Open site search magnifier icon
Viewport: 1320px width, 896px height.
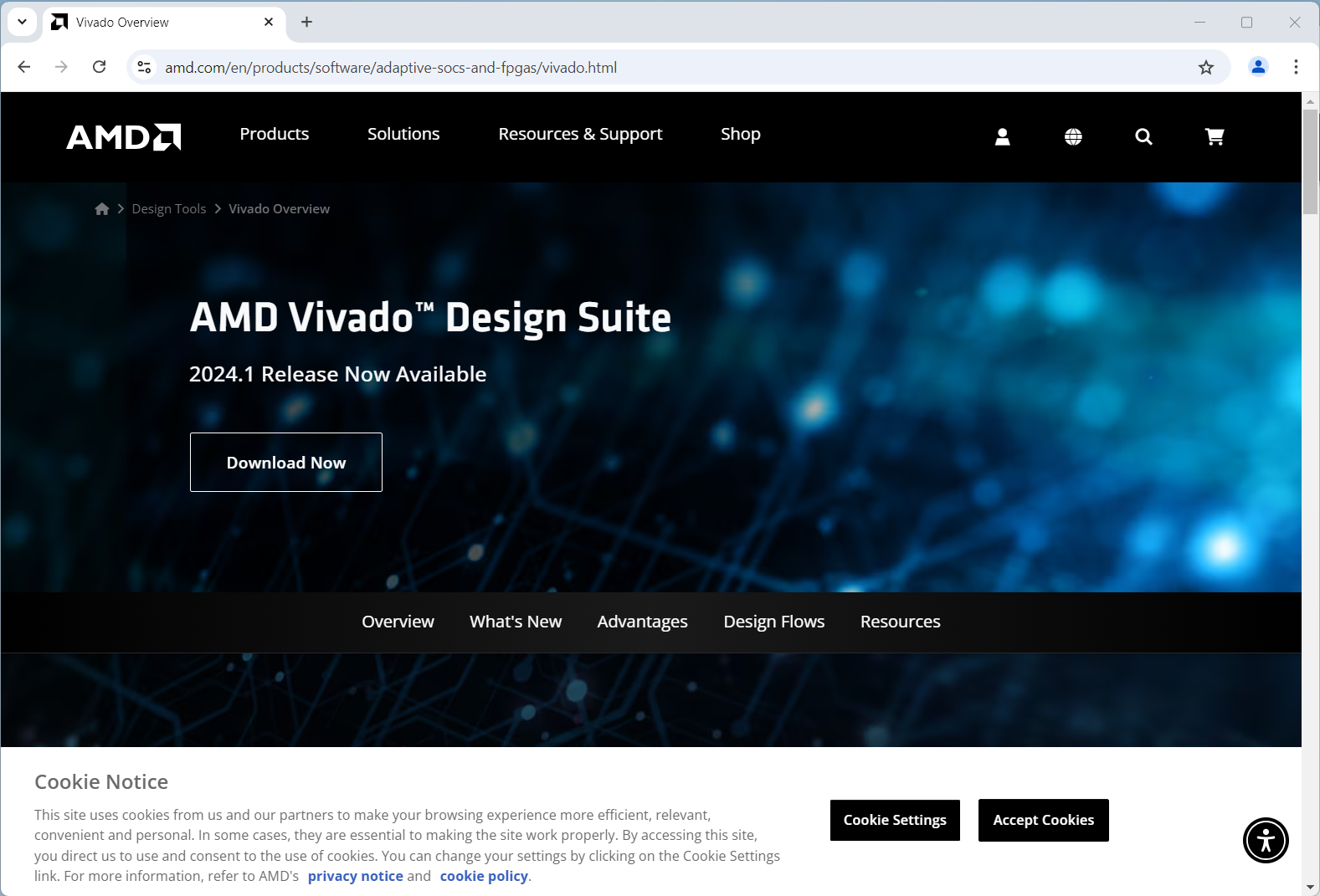(x=1143, y=136)
